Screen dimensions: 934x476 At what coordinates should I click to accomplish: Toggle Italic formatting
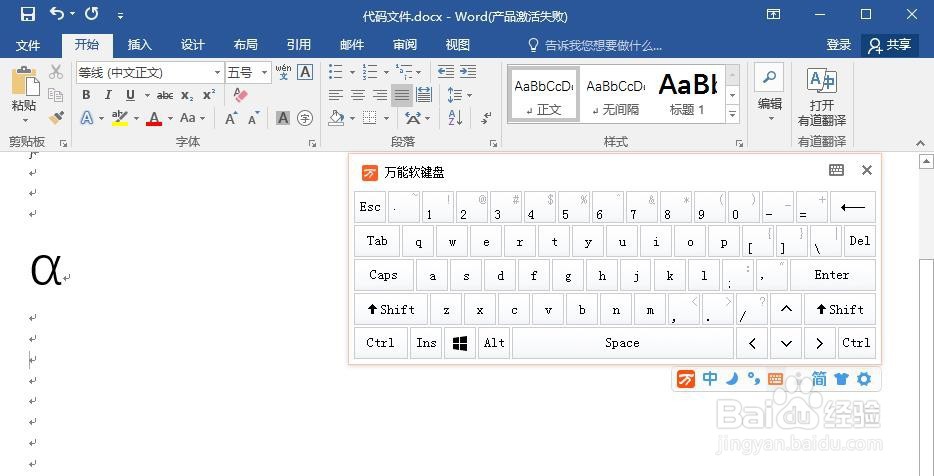tap(108, 95)
